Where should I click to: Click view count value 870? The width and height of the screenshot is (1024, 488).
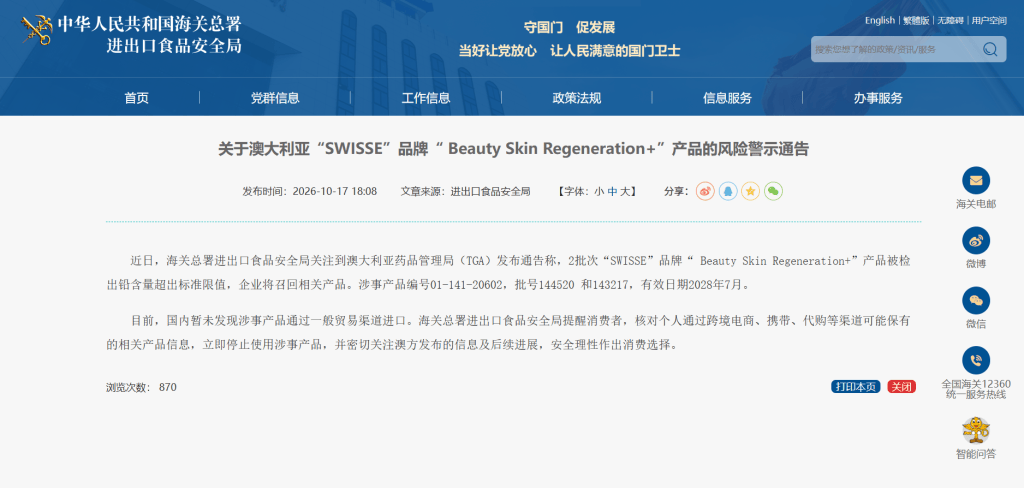pyautogui.click(x=168, y=387)
